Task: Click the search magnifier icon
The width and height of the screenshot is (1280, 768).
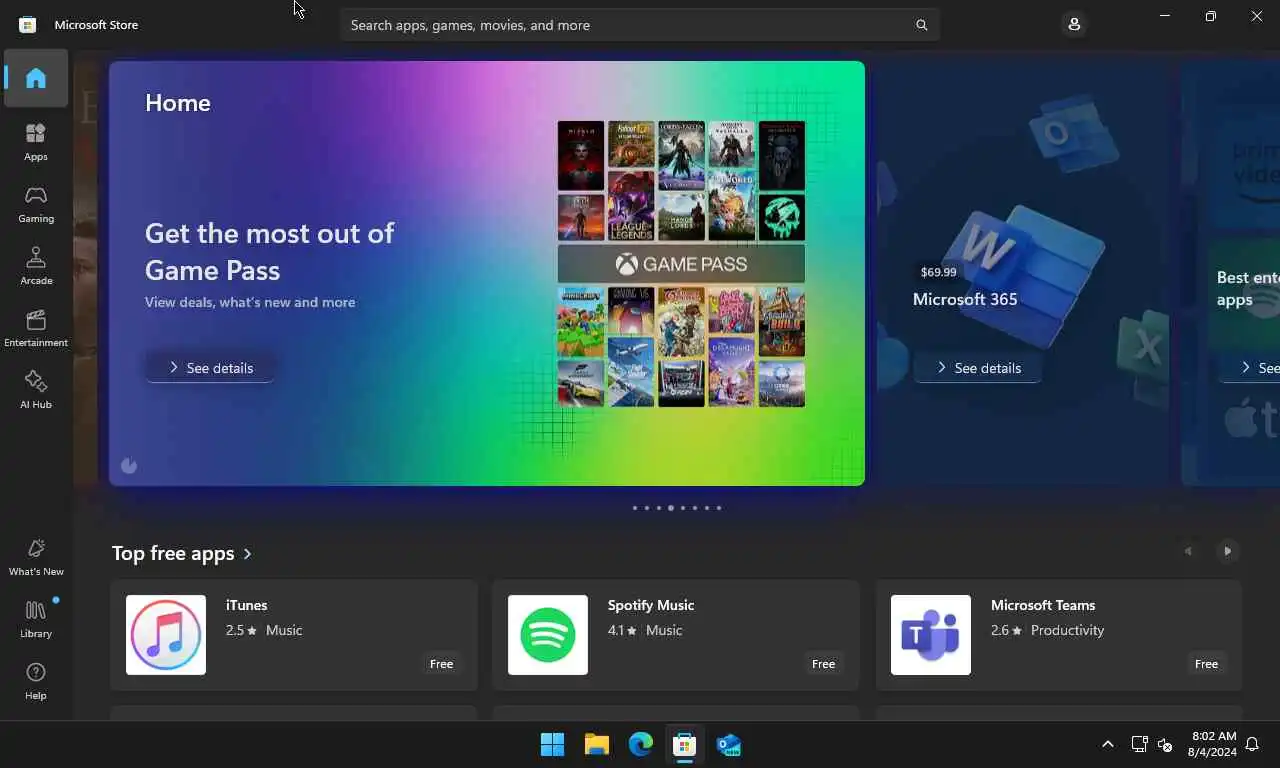Action: tap(921, 25)
